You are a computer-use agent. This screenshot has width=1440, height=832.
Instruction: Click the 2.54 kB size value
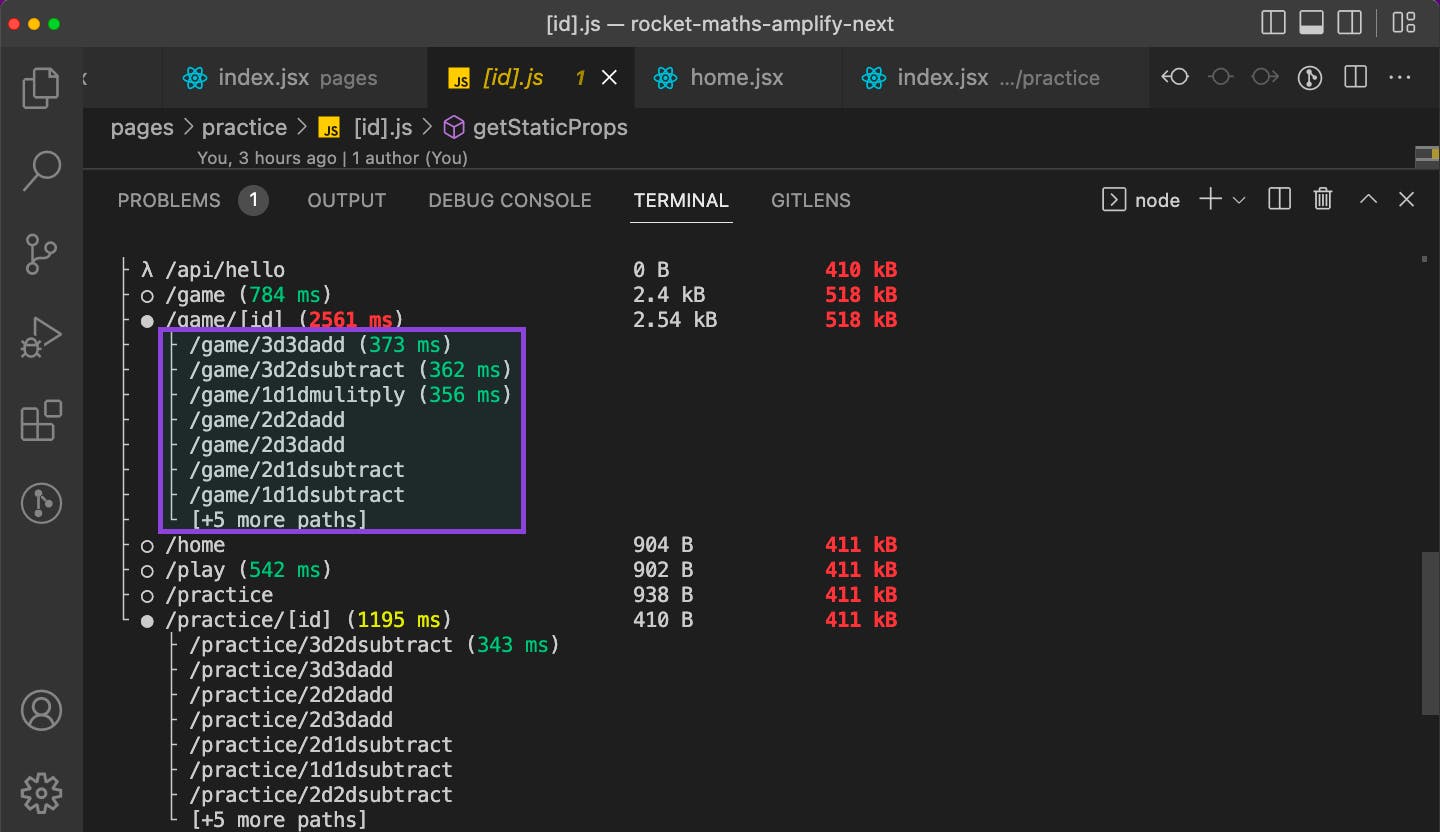[x=675, y=320]
